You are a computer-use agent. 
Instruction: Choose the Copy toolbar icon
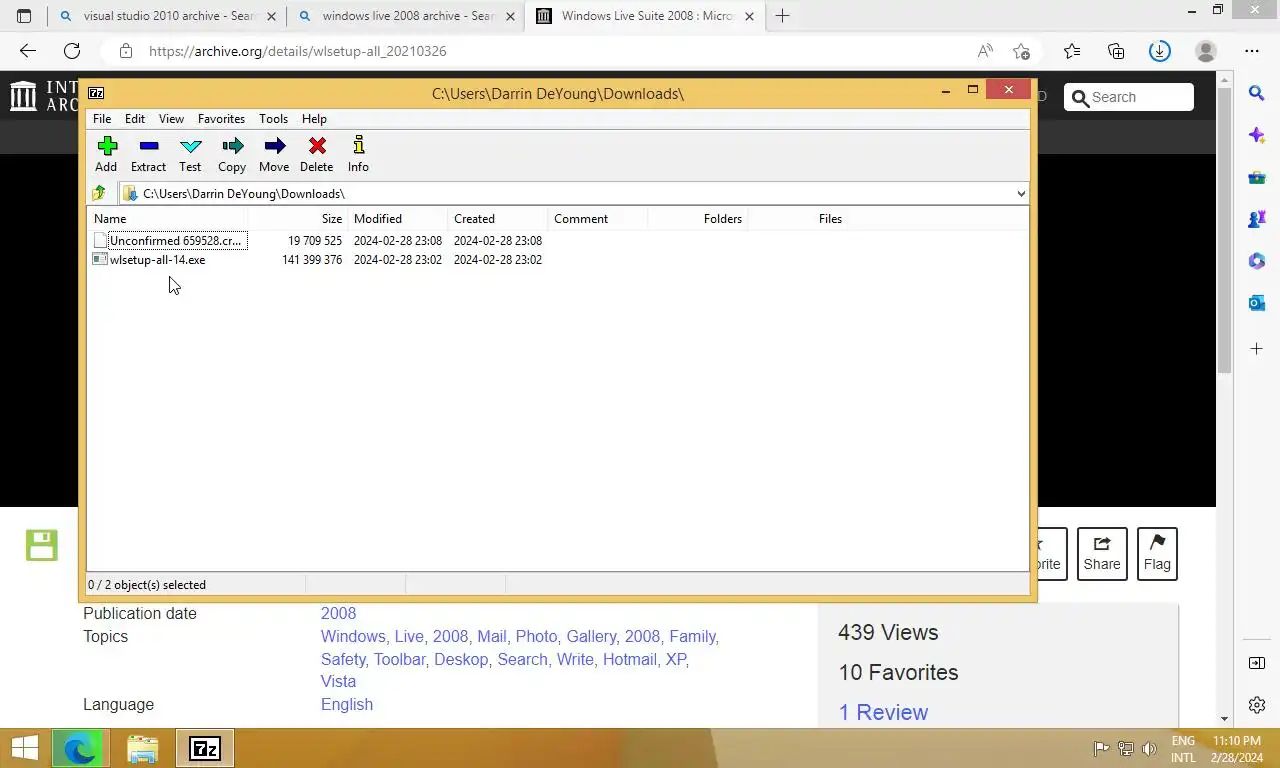pos(232,154)
